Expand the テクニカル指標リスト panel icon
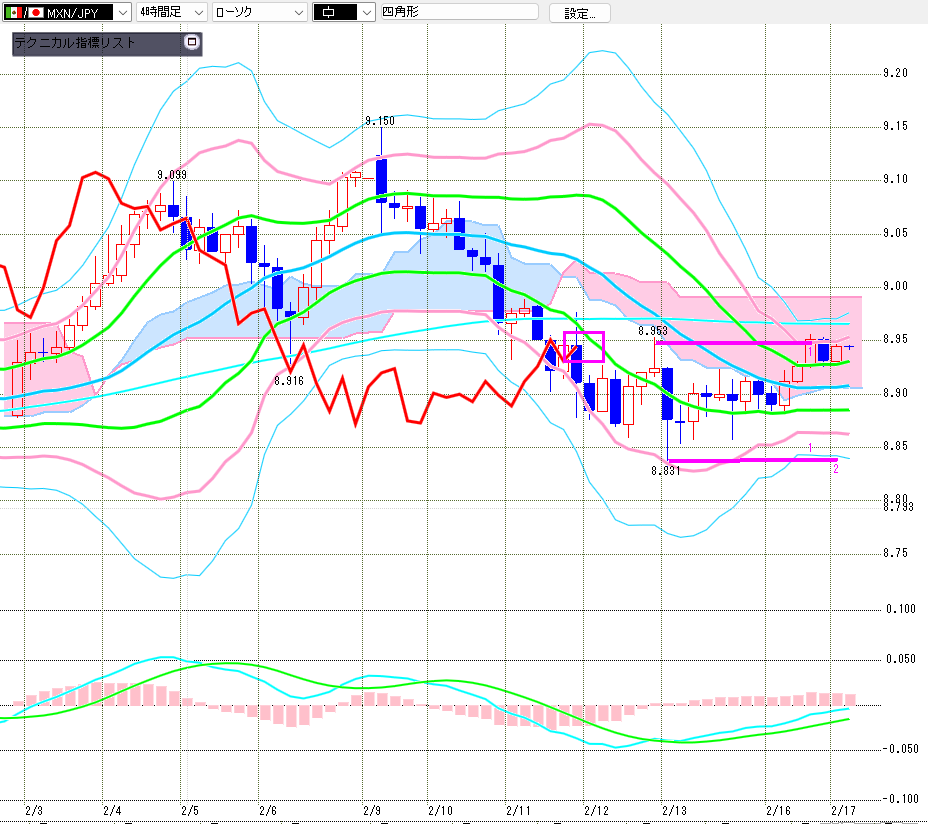The image size is (928, 824). coord(192,43)
